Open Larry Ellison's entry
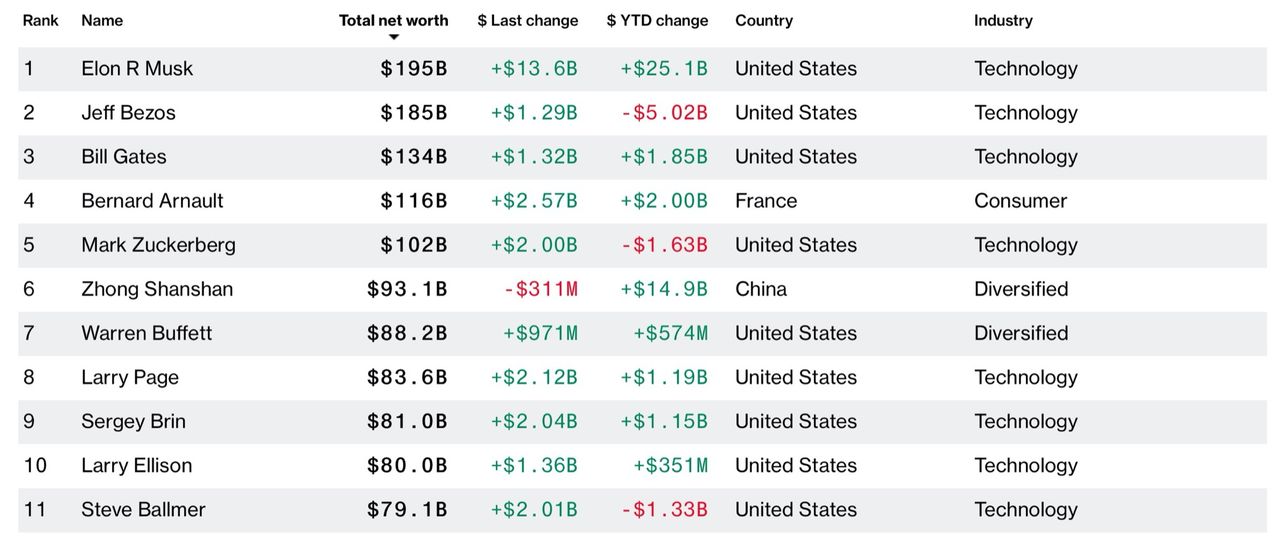The image size is (1280, 542). tap(136, 465)
